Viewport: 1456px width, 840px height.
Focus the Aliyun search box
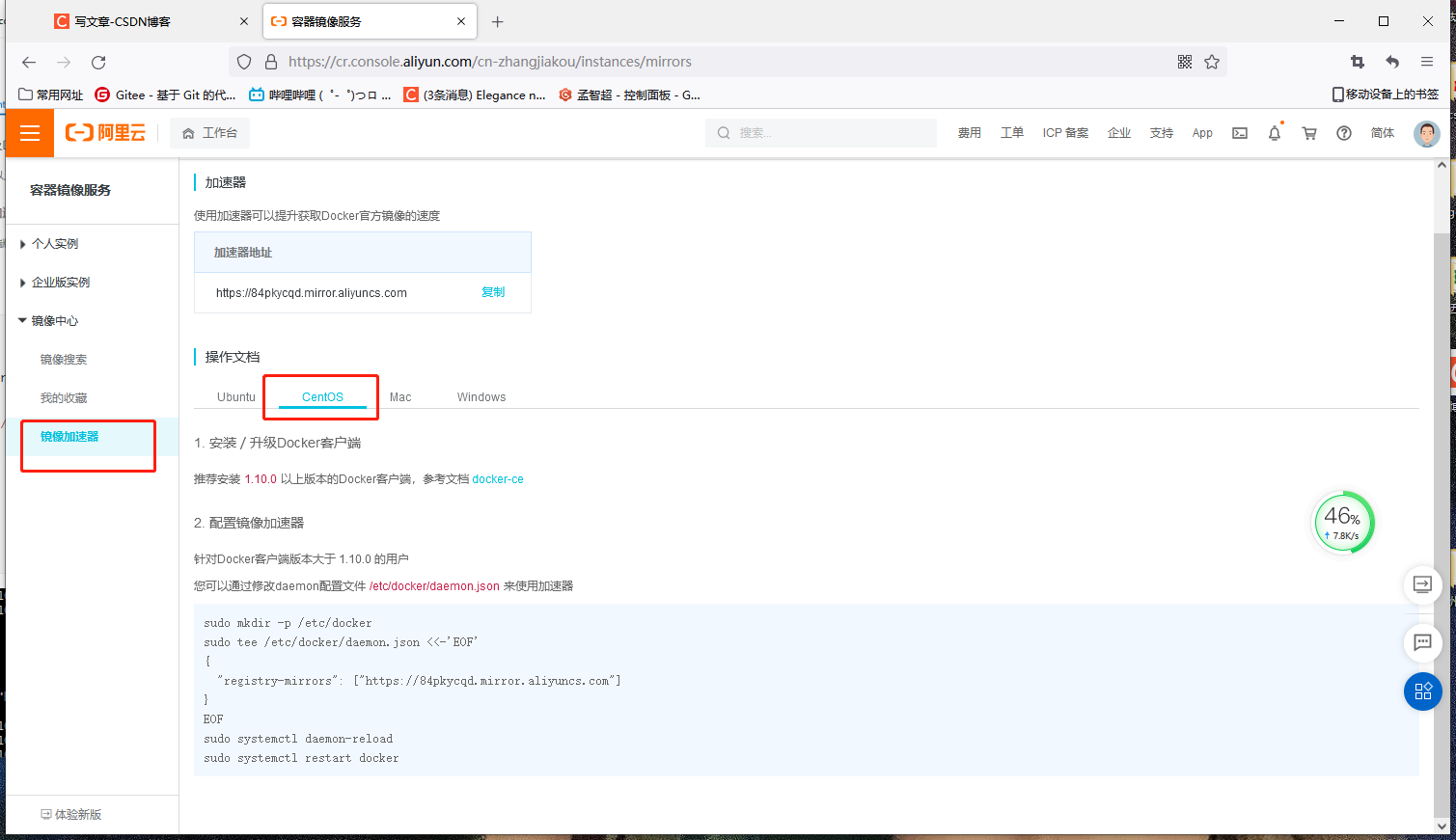821,133
